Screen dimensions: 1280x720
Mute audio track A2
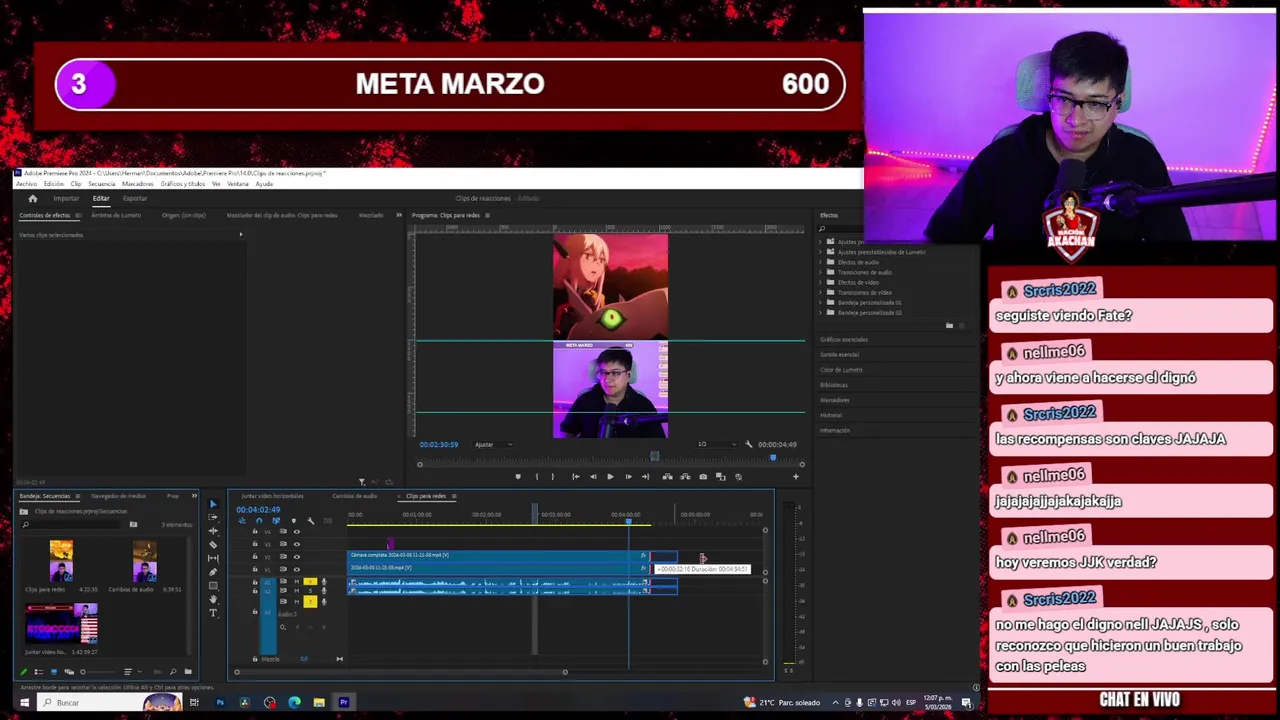coord(296,592)
